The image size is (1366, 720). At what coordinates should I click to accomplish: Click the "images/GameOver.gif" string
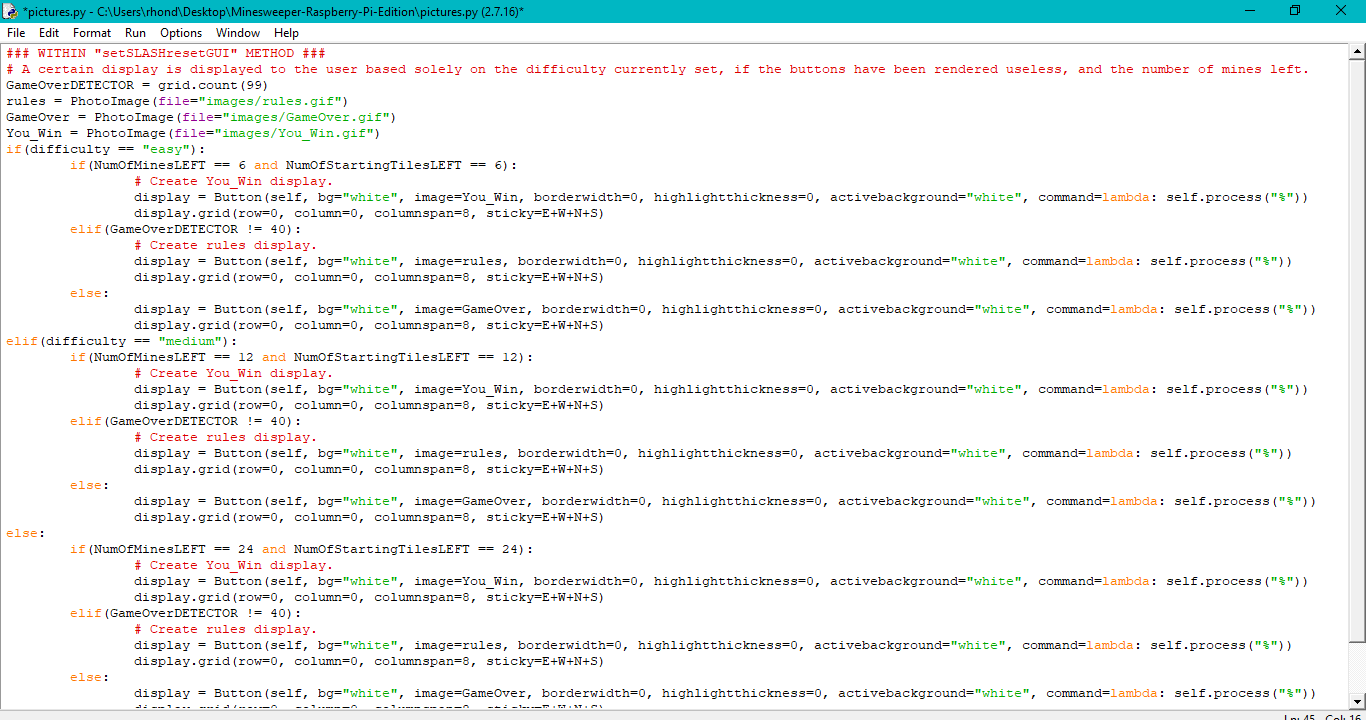305,117
